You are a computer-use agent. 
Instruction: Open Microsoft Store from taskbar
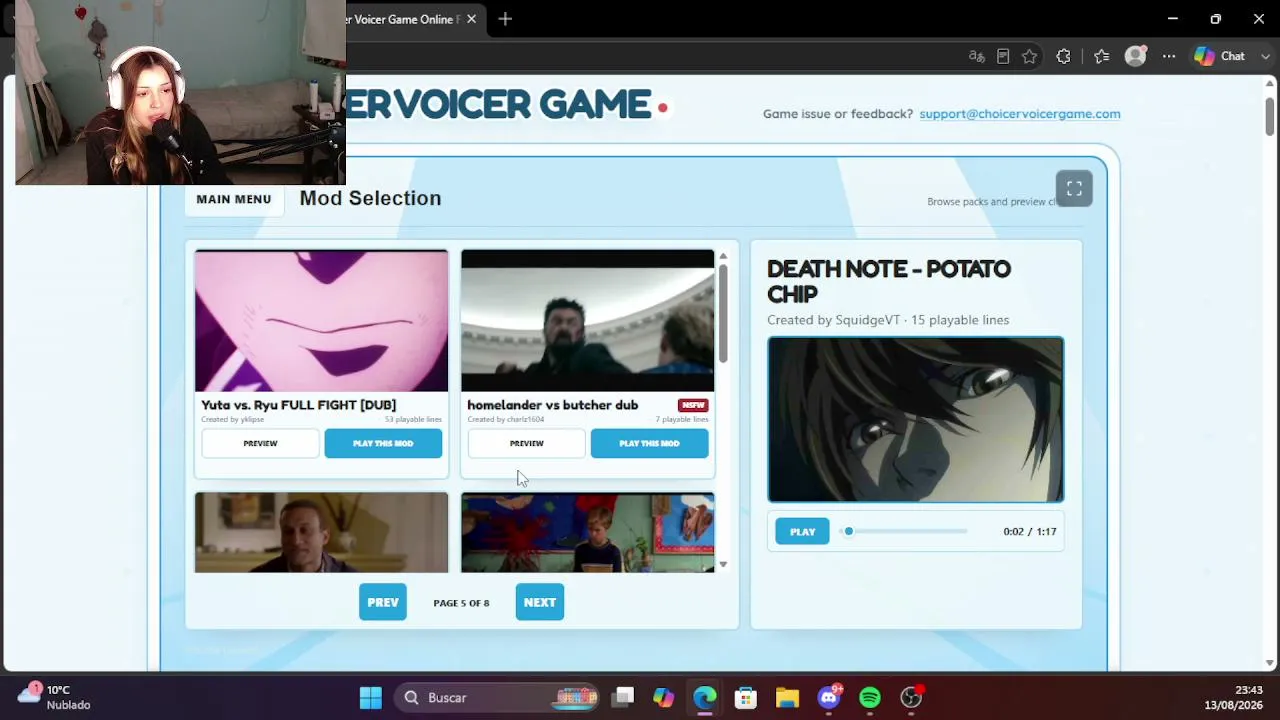(x=746, y=697)
